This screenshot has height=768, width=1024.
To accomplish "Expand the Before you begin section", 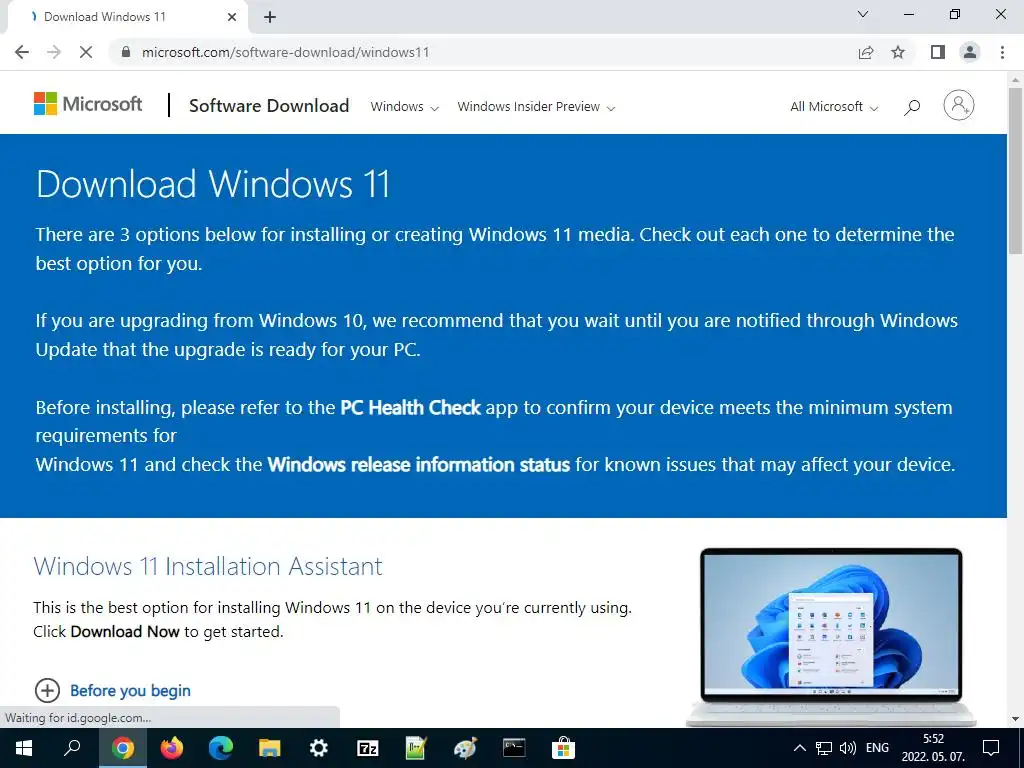I will [x=112, y=690].
